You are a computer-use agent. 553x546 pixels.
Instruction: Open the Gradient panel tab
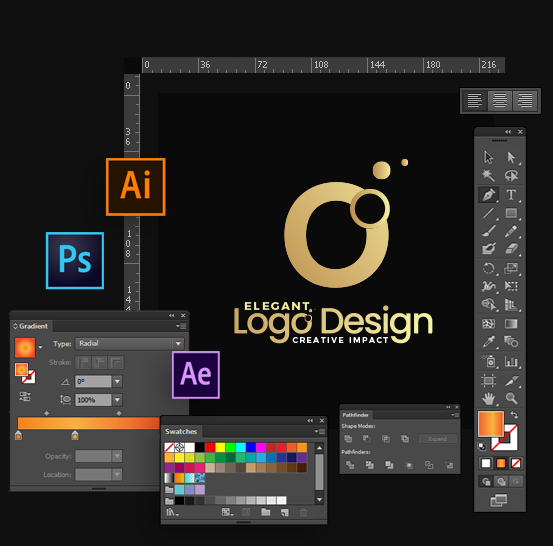tap(32, 326)
